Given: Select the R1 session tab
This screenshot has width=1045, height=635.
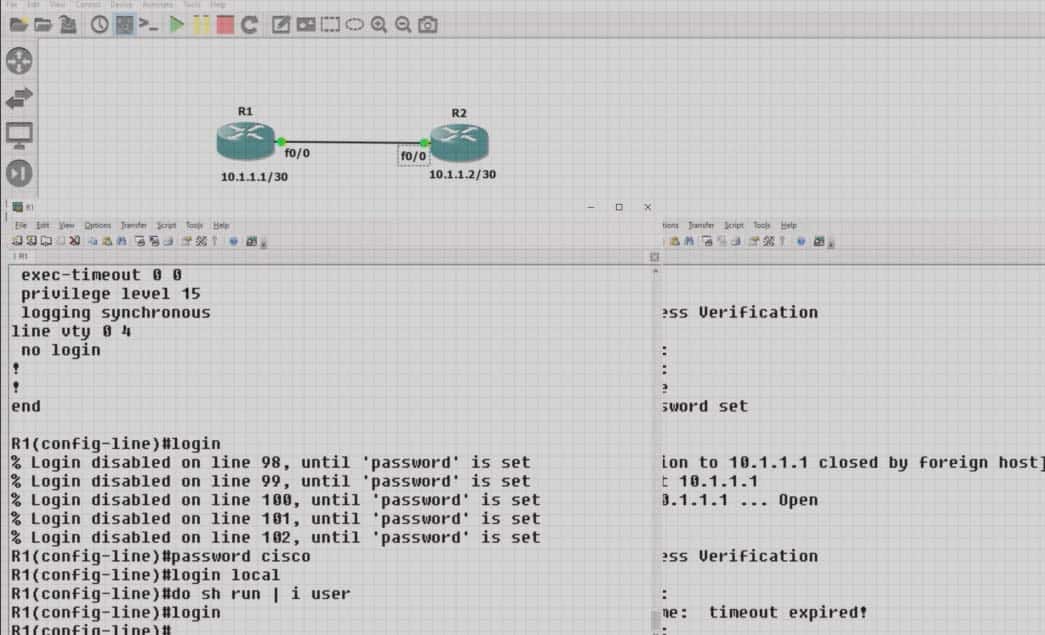Looking at the screenshot, I should 21,257.
